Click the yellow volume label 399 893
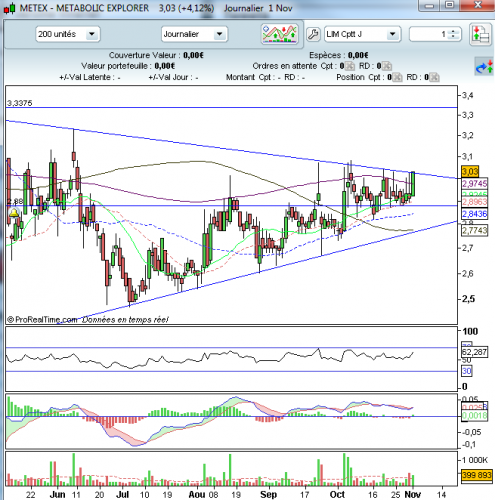495x500 pixels. (x=477, y=475)
